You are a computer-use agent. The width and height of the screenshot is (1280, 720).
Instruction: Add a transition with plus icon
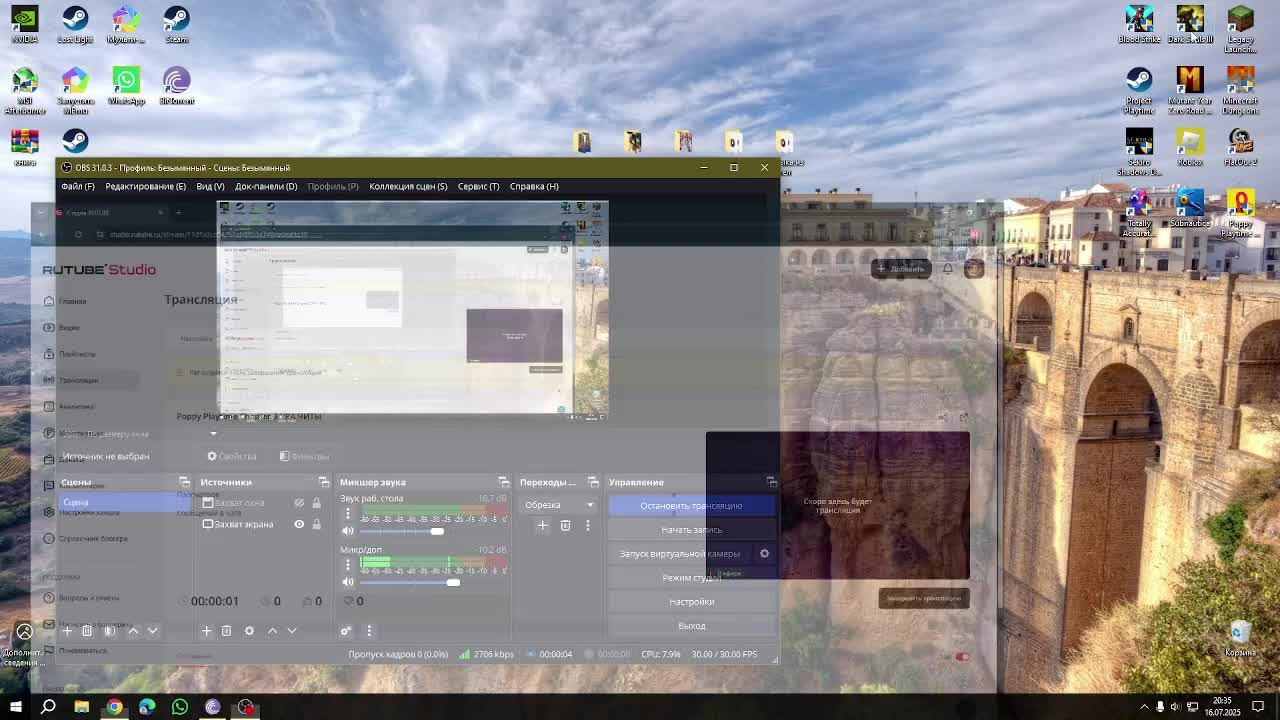pos(542,525)
